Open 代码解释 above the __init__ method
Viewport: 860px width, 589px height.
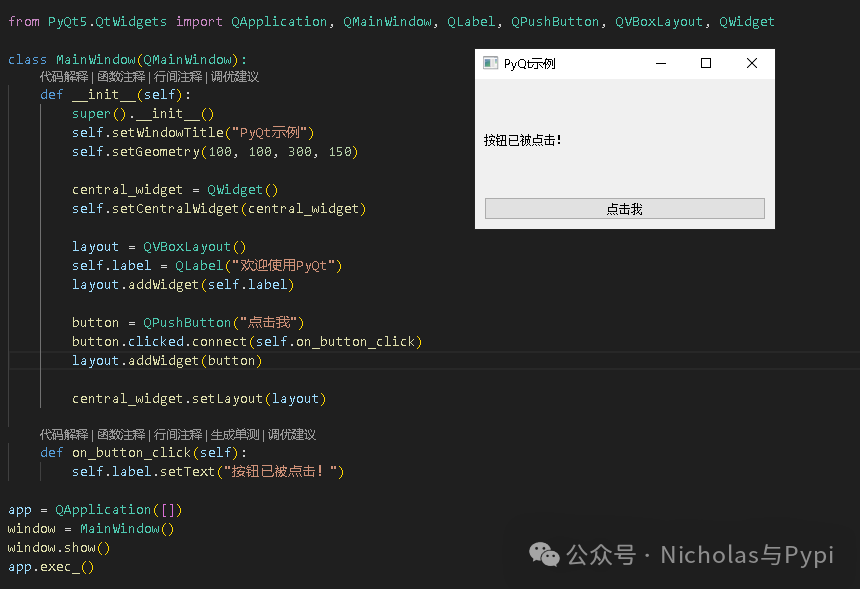(64, 77)
